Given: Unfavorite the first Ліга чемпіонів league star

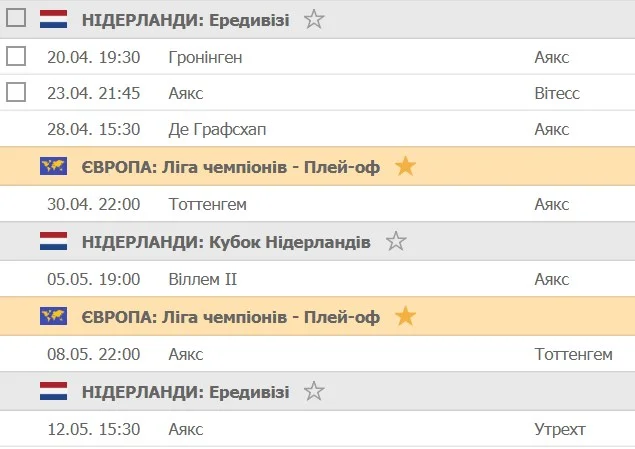Looking at the screenshot, I should tap(405, 167).
